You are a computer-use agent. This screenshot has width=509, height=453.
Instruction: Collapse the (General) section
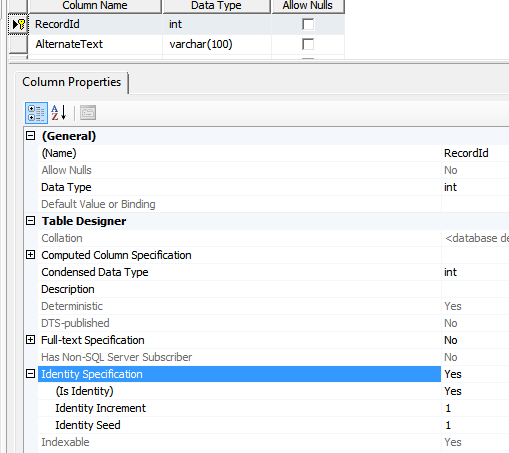tap(30, 136)
